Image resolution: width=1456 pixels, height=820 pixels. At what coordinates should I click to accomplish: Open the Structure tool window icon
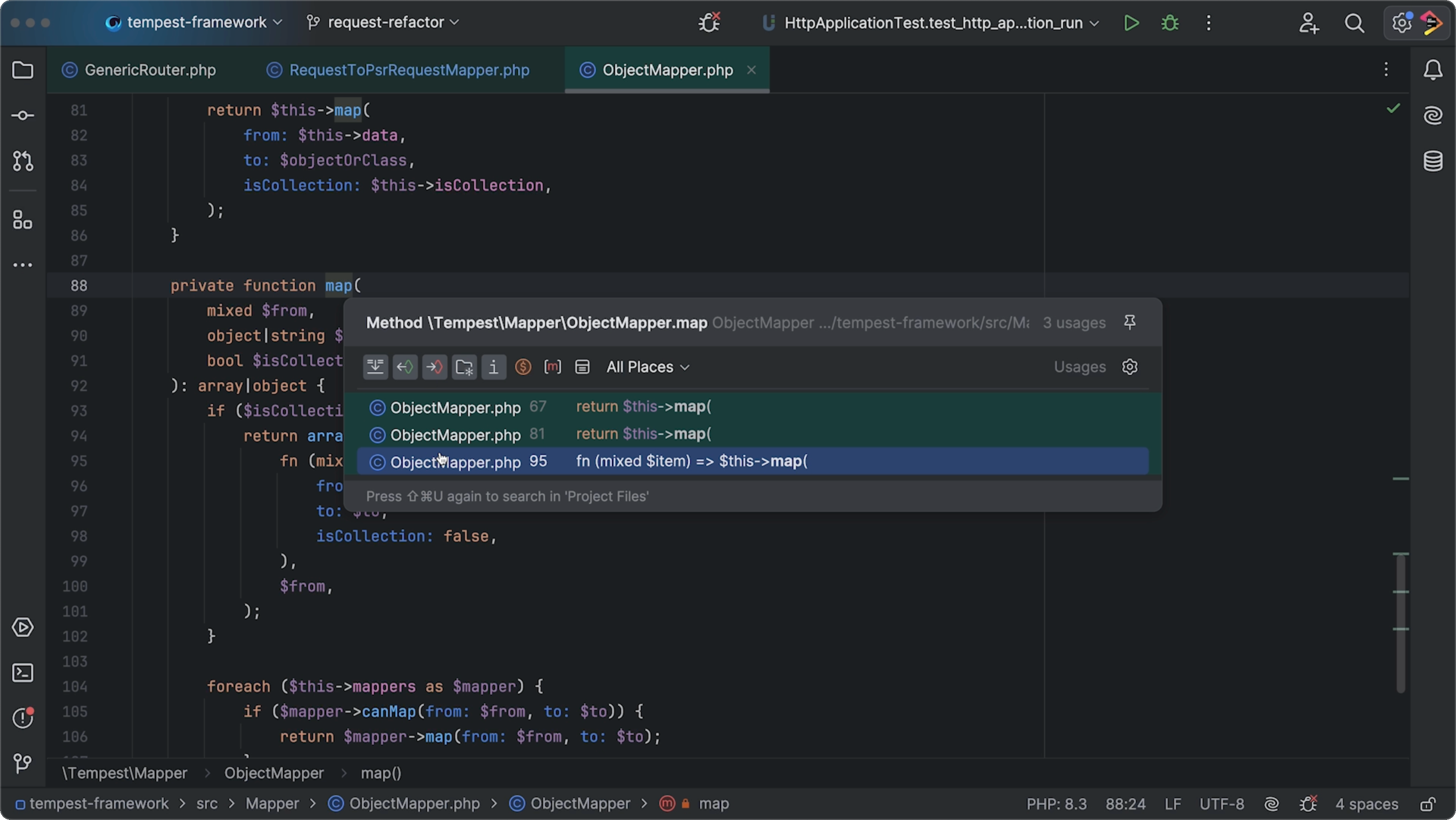[23, 220]
